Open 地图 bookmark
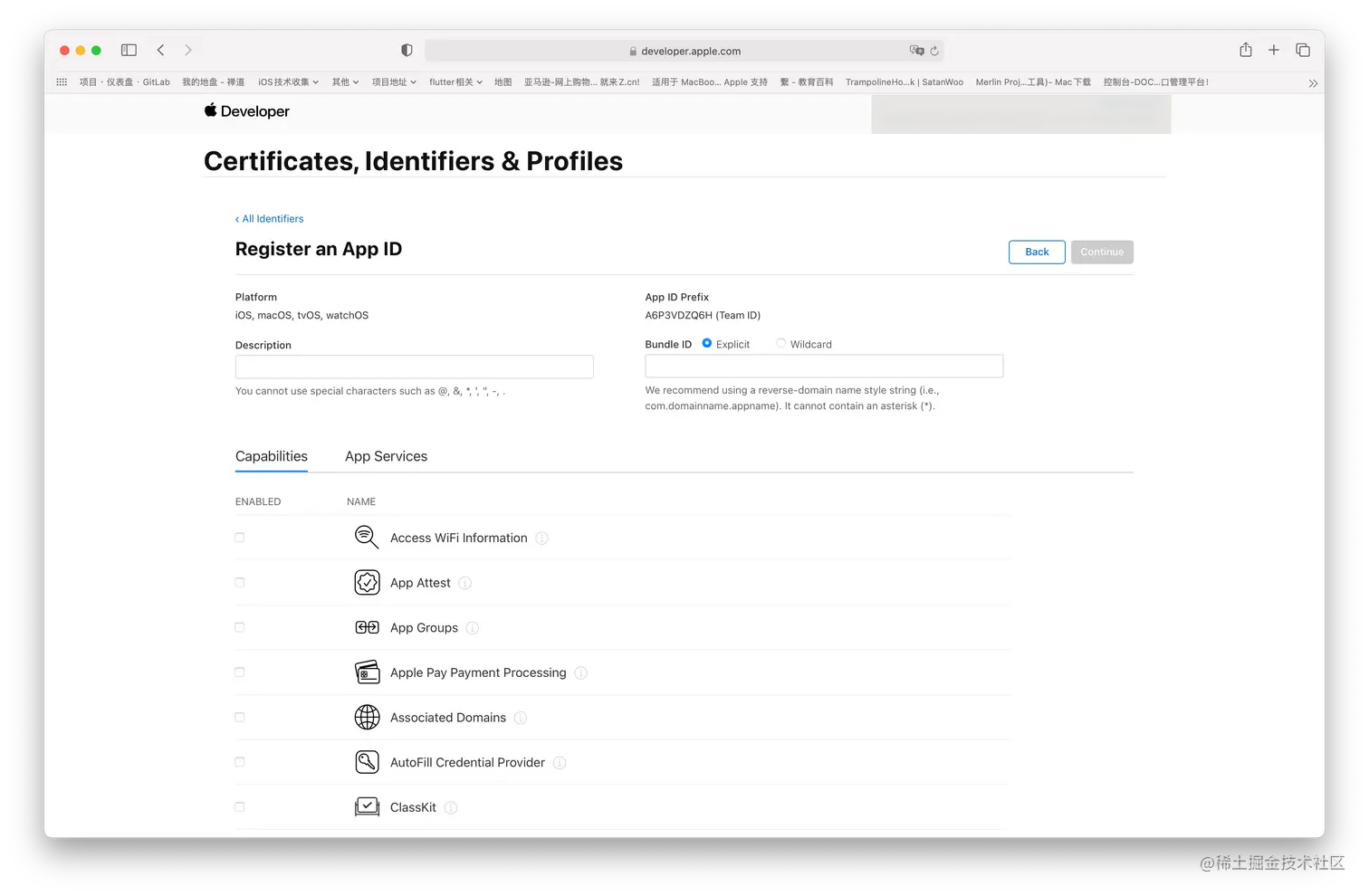This screenshot has width=1369, height=896. pos(503,82)
